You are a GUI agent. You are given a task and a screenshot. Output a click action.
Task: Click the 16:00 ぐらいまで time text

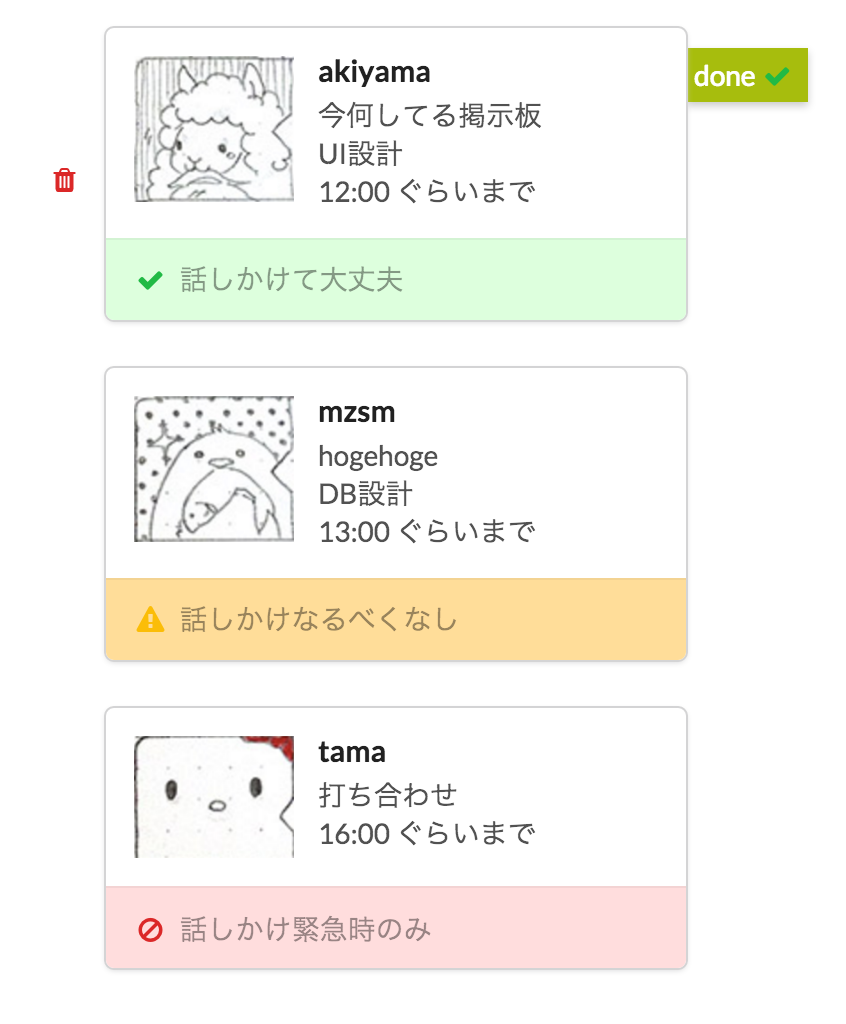(427, 833)
